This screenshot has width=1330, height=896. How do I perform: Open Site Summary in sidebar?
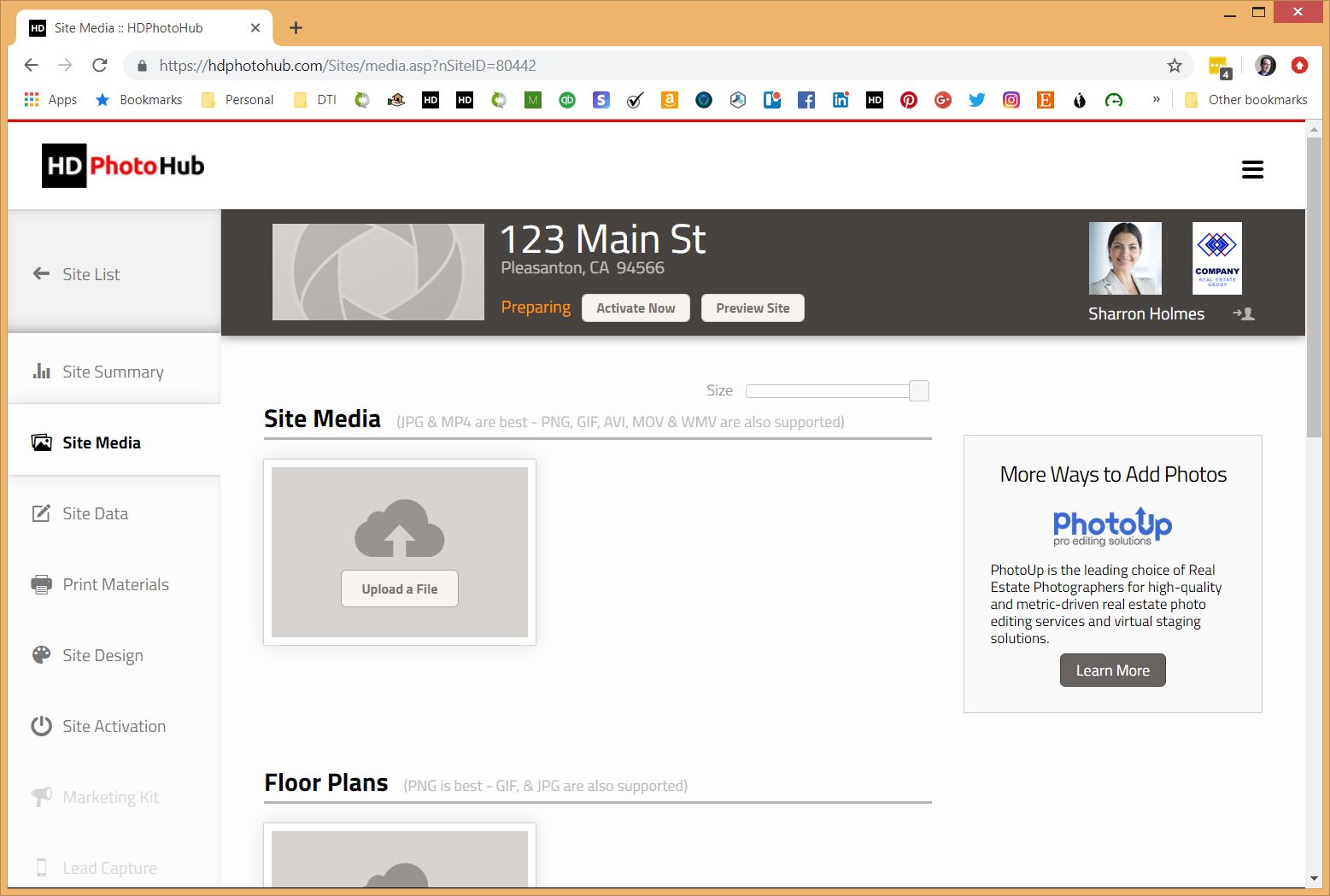[98, 372]
